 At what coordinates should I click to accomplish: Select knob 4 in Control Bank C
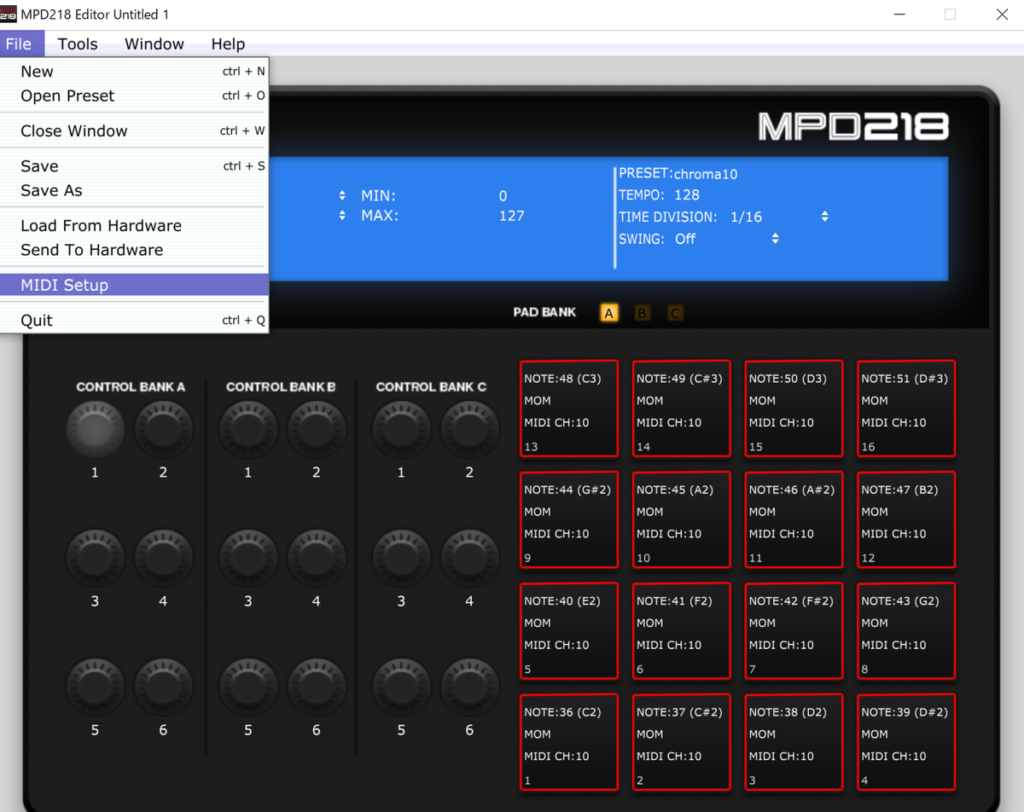tap(470, 558)
